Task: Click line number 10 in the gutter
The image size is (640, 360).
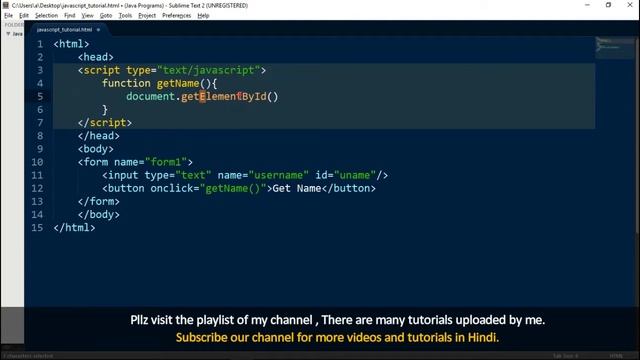Action: [x=37, y=162]
